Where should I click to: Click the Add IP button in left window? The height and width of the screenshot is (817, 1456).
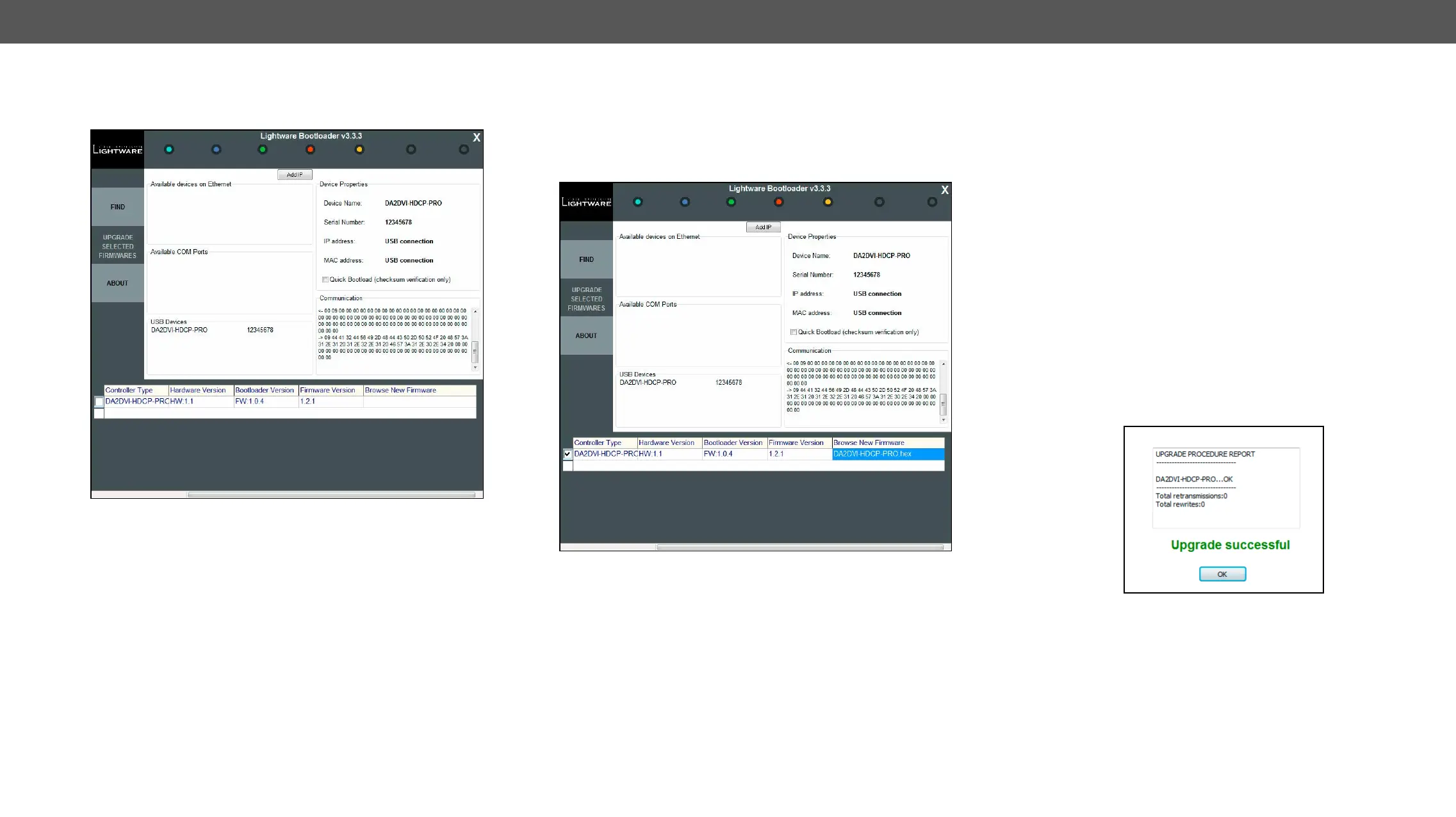pos(295,175)
